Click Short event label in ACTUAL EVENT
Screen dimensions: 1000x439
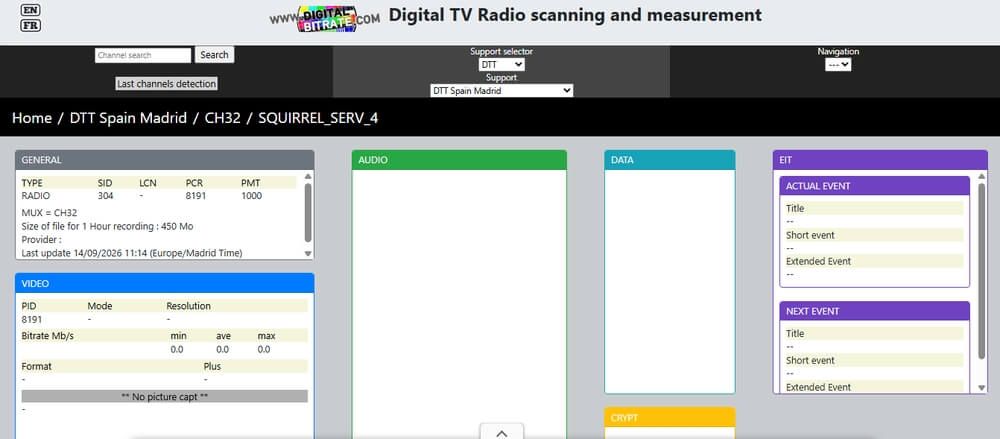(x=810, y=235)
